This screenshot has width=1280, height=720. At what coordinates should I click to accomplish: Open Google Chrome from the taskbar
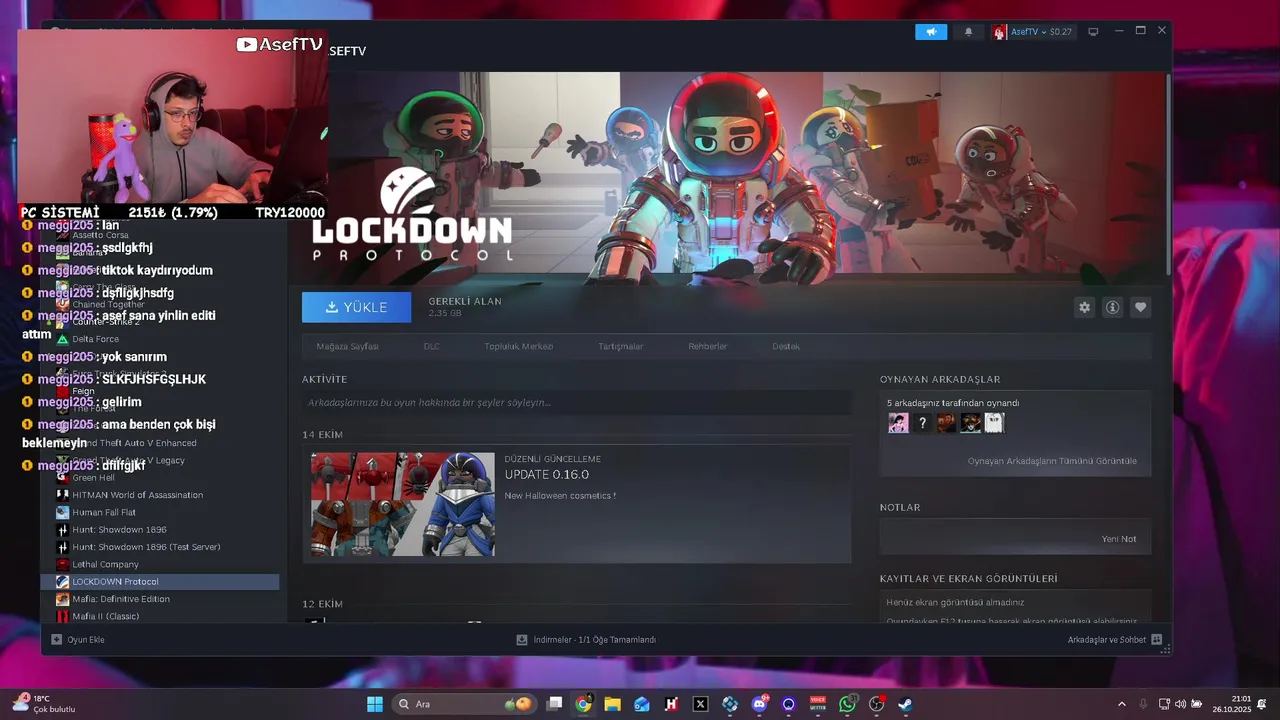[x=584, y=704]
